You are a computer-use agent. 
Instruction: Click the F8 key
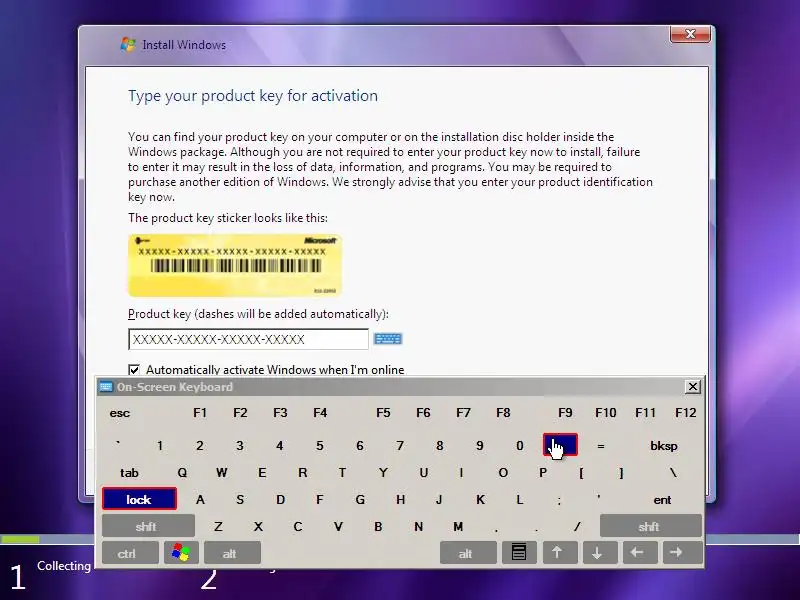pos(503,413)
